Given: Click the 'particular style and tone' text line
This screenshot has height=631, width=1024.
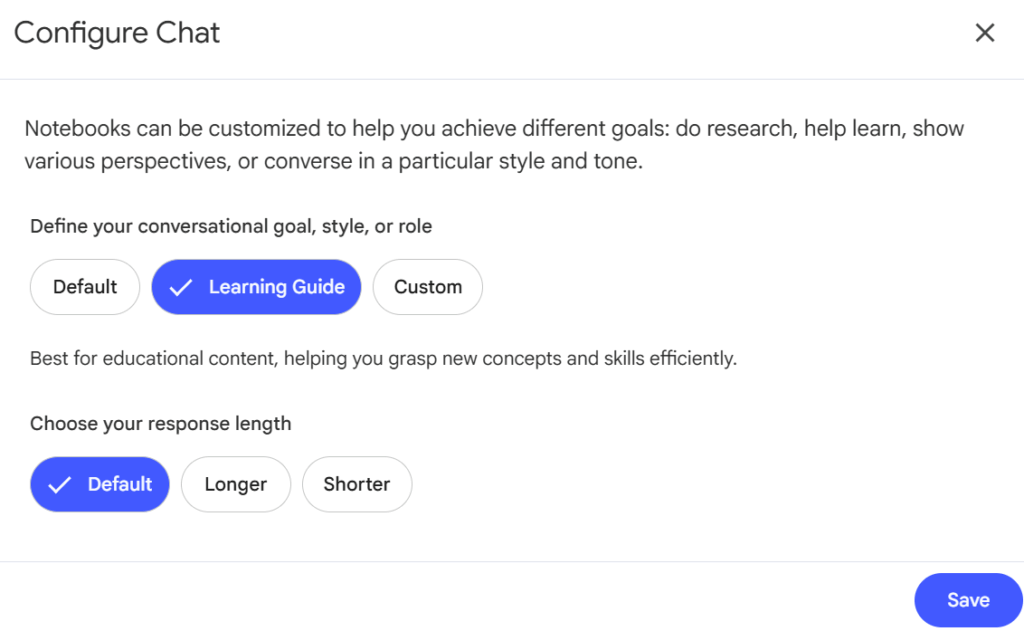Looking at the screenshot, I should [333, 161].
